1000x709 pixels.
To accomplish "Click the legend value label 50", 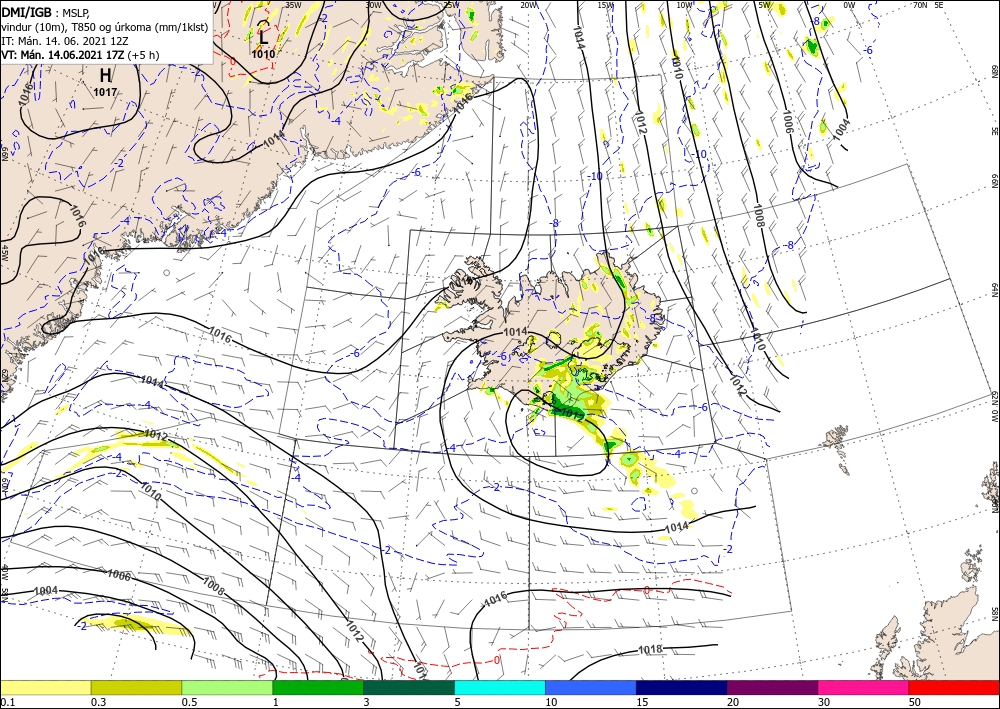I will point(915,702).
